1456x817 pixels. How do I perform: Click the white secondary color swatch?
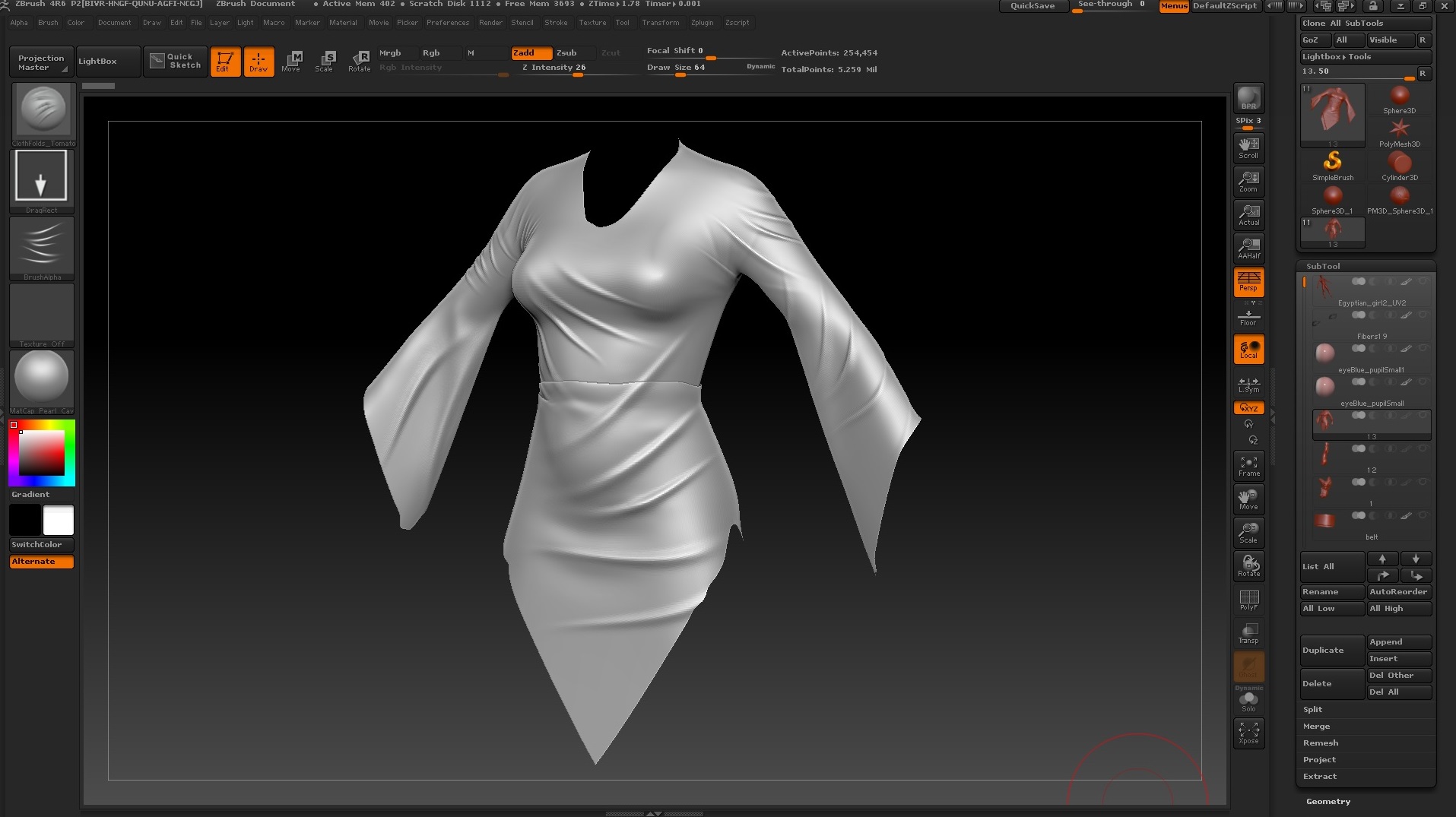59,520
